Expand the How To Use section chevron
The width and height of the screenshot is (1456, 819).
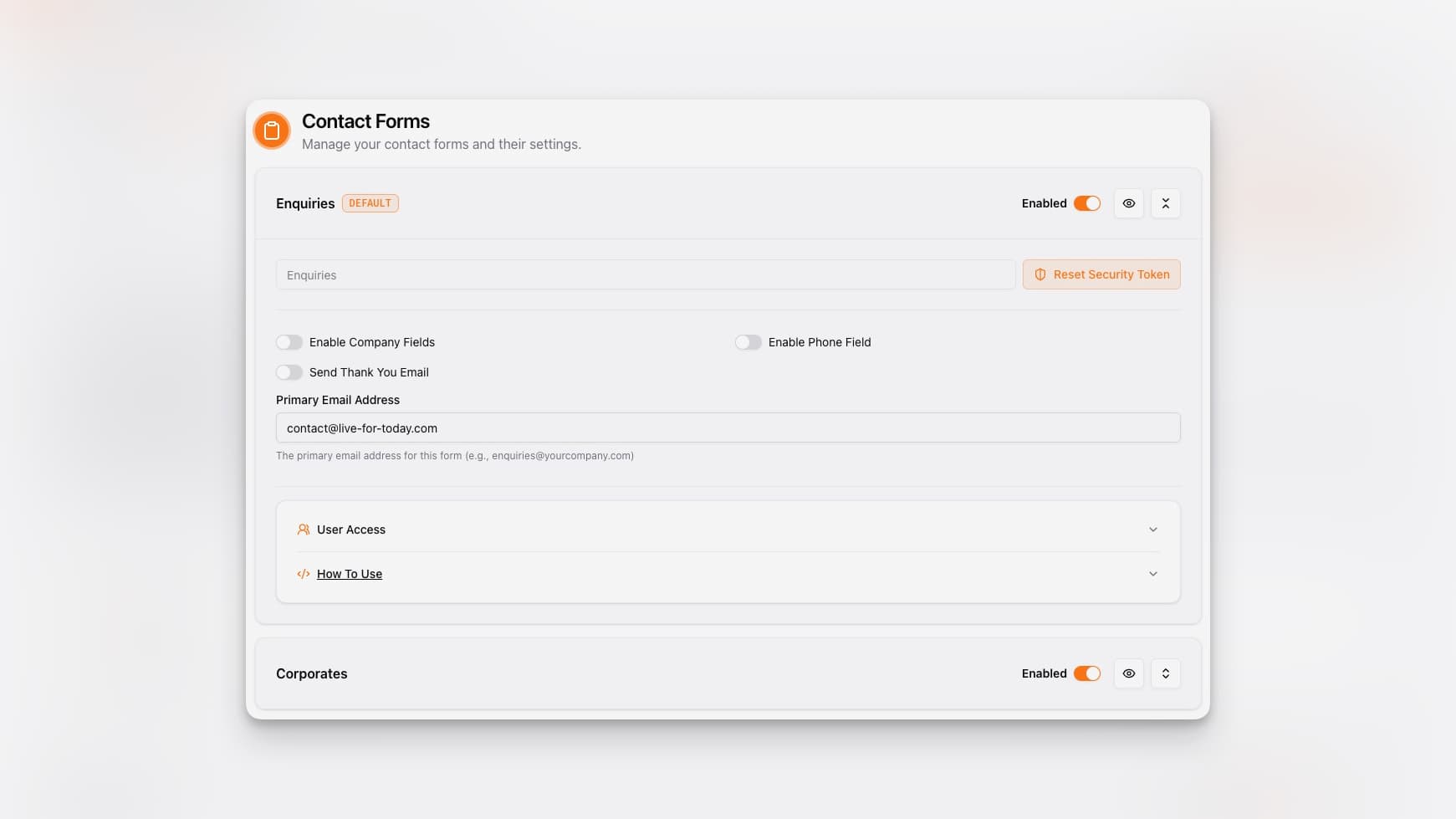(1153, 574)
